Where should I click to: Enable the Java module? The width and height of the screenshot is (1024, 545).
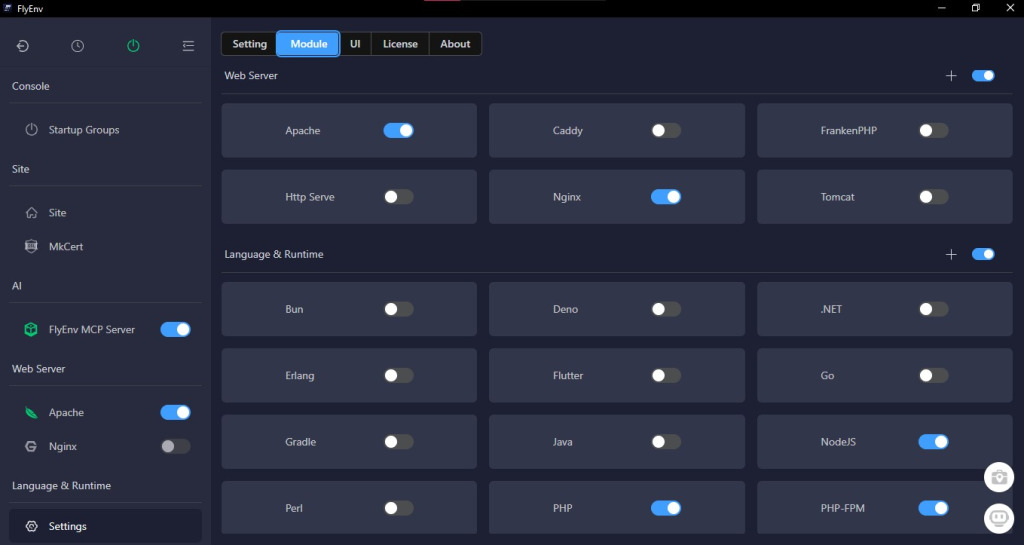[x=665, y=442]
